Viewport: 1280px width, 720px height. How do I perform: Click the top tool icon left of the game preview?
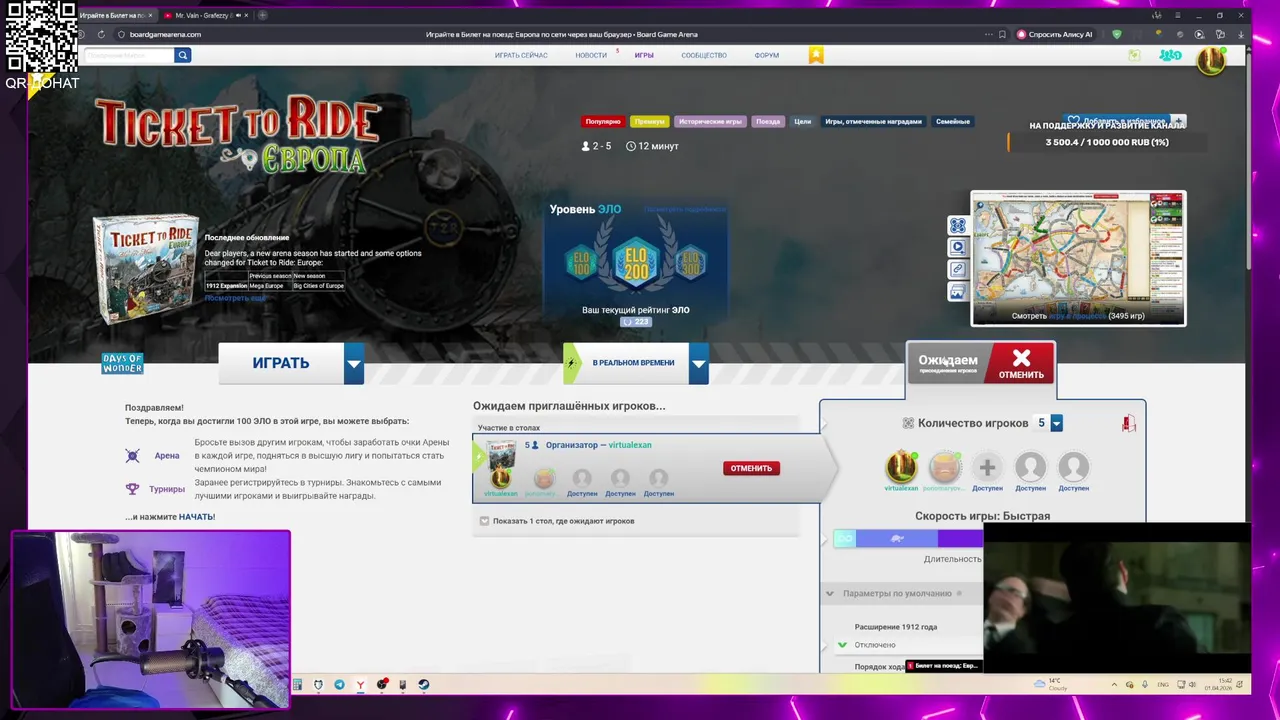point(957,226)
